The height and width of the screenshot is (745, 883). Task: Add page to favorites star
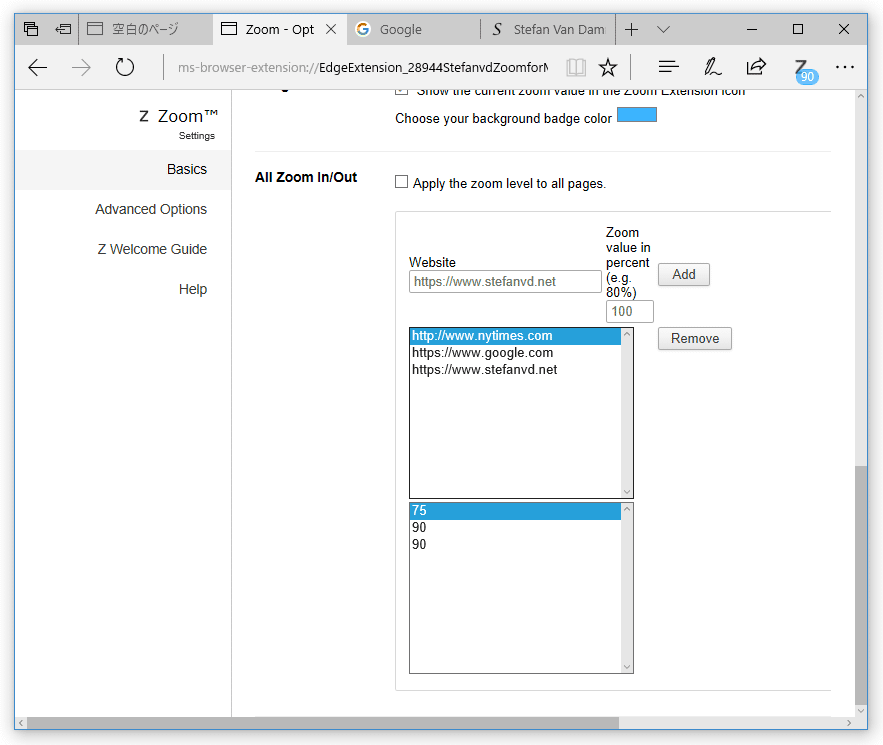click(x=608, y=68)
